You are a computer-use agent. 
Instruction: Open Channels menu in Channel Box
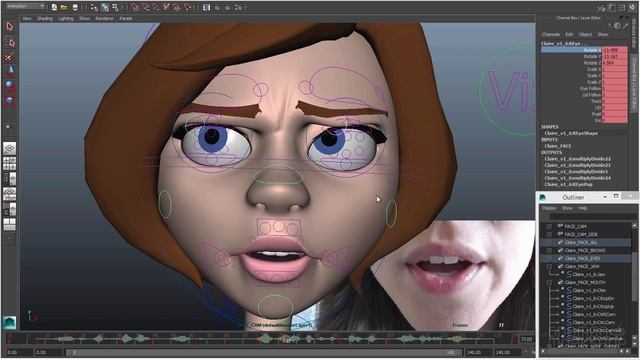(x=551, y=34)
